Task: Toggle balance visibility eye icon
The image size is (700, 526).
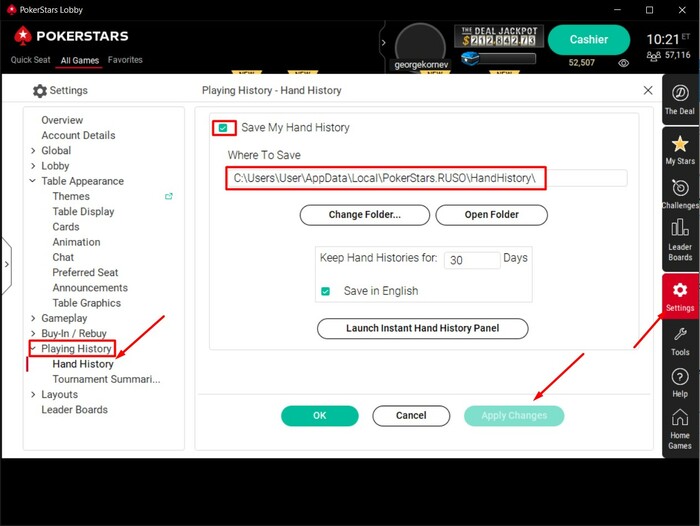Action: tap(624, 63)
